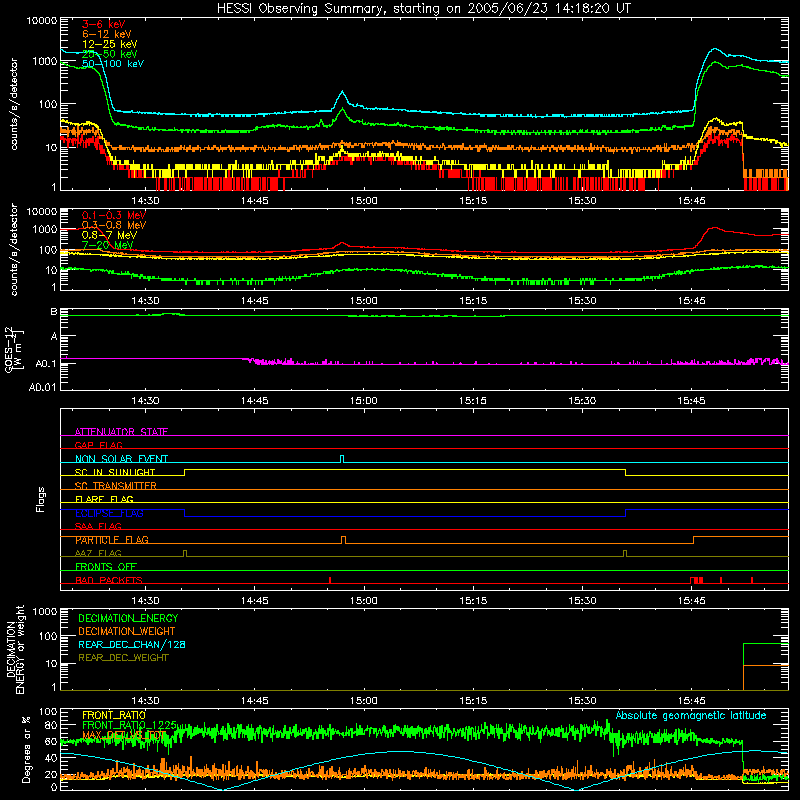This screenshot has width=800, height=800.
Task: Click the DECIMATION_WEIGHT legend label
Action: coord(127,631)
